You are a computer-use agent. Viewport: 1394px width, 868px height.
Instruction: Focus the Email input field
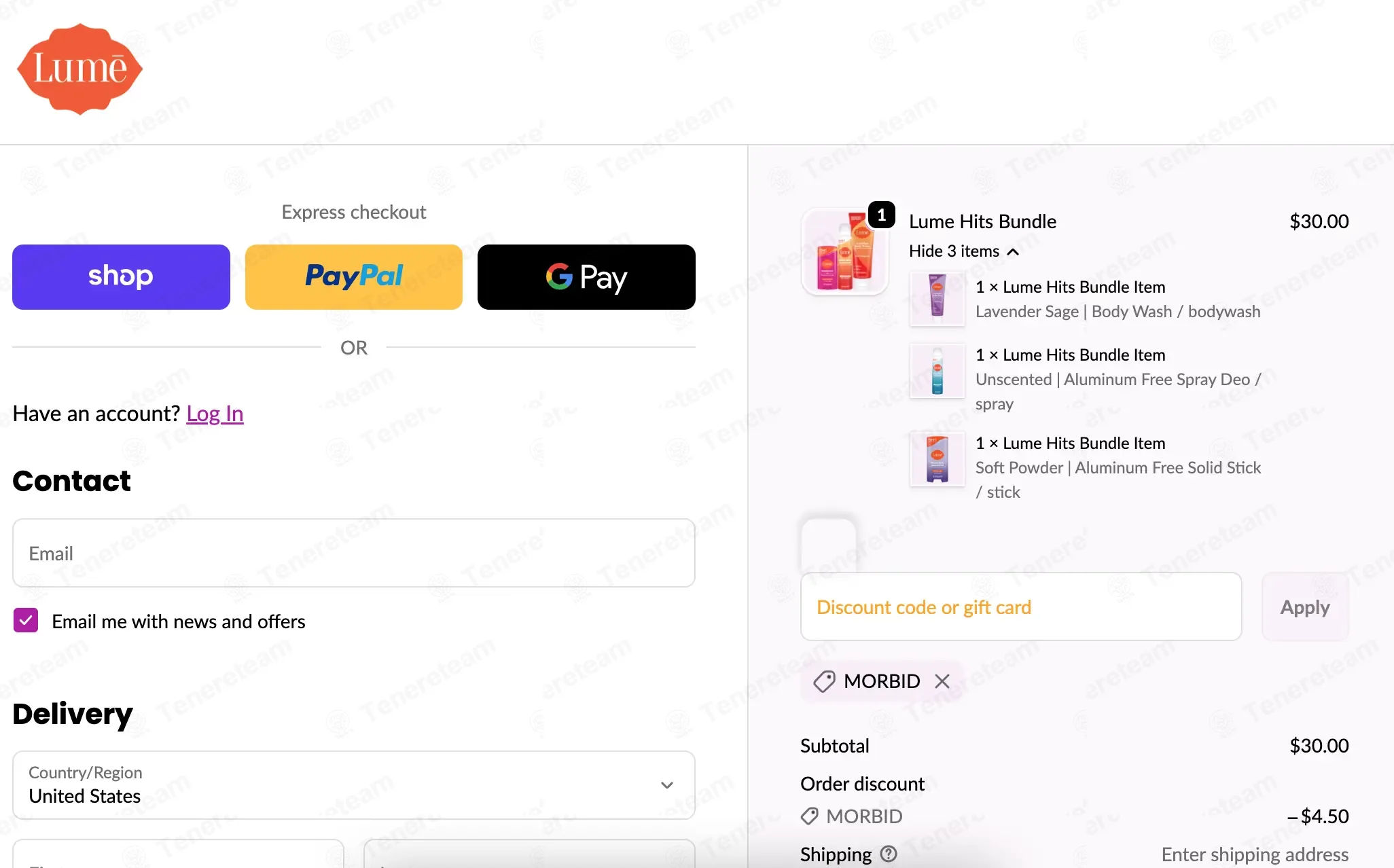click(x=354, y=553)
